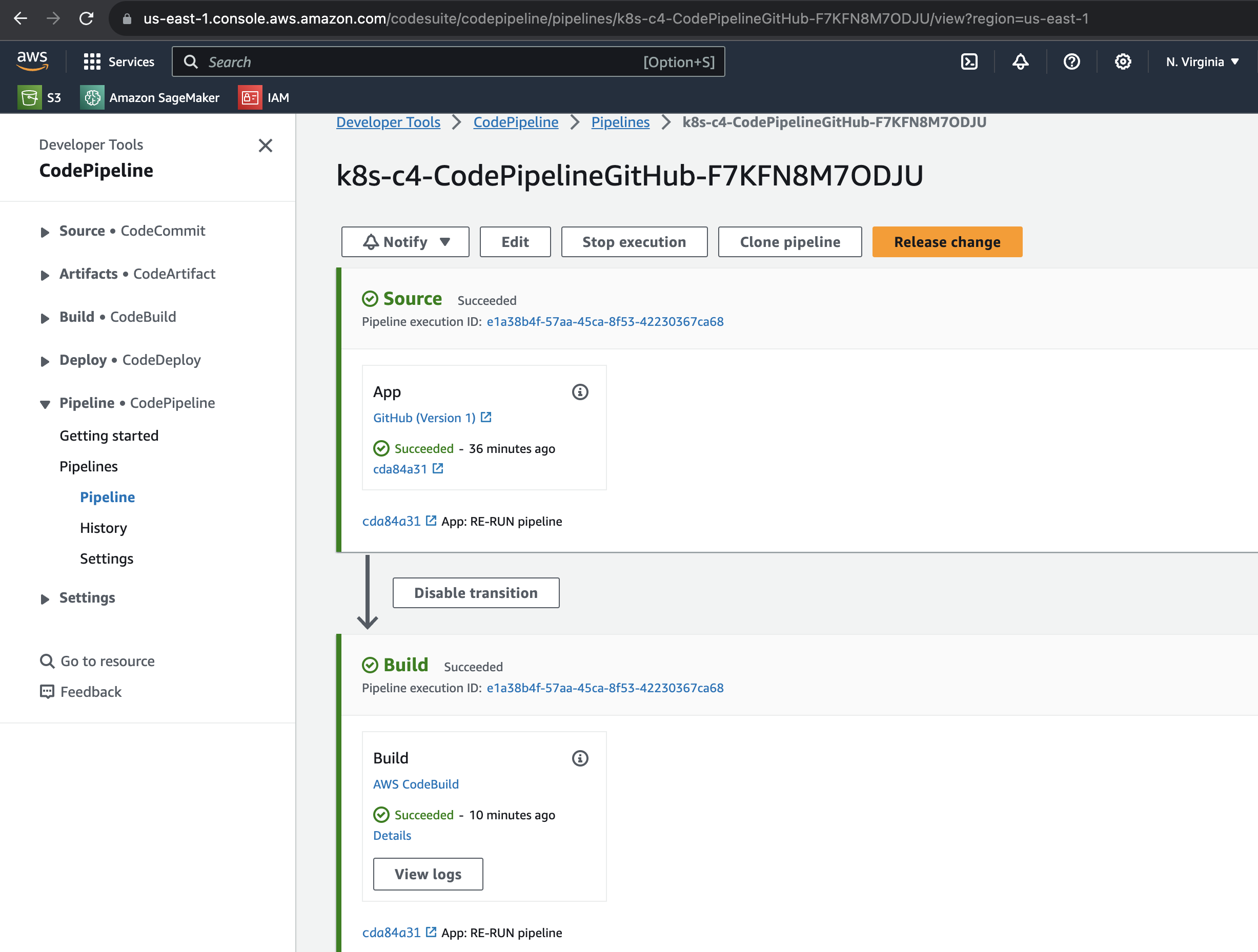Image resolution: width=1258 pixels, height=952 pixels.
Task: Open the Details link in the Build card
Action: coord(392,835)
